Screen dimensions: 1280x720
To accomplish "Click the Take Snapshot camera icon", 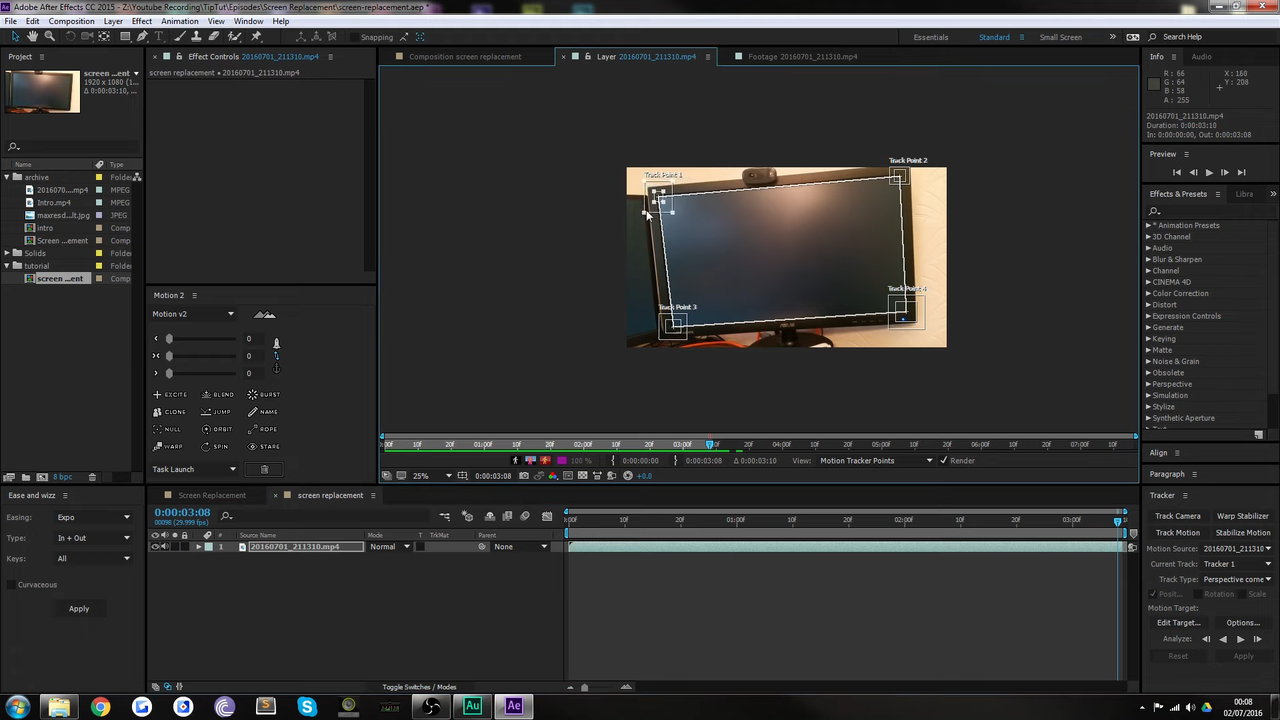I will point(523,475).
